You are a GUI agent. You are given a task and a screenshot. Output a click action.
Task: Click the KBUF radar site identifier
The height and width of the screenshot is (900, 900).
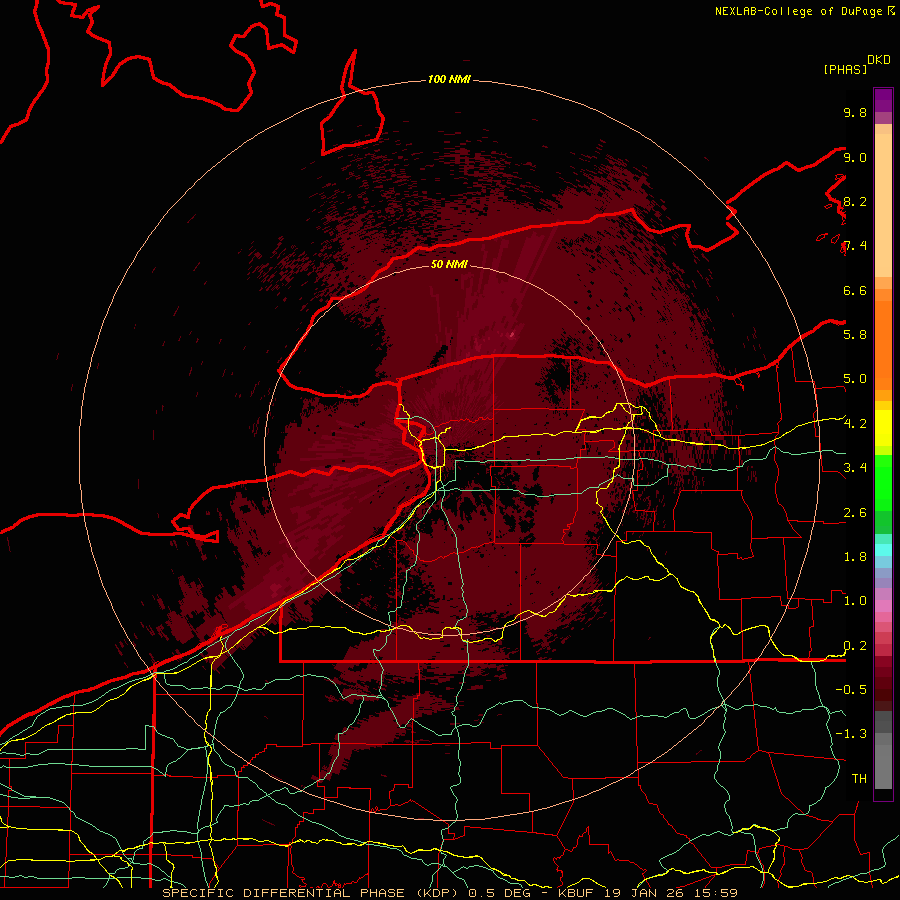click(577, 893)
